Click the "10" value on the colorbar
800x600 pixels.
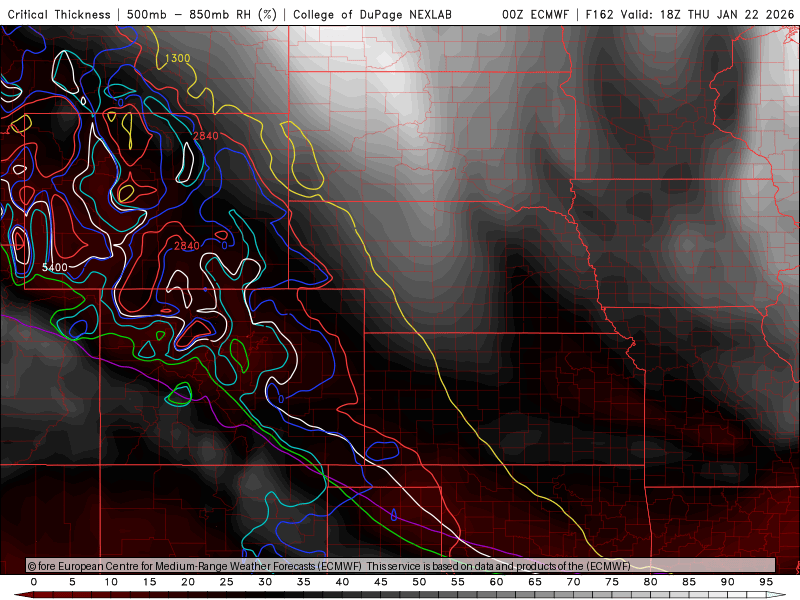[111, 582]
